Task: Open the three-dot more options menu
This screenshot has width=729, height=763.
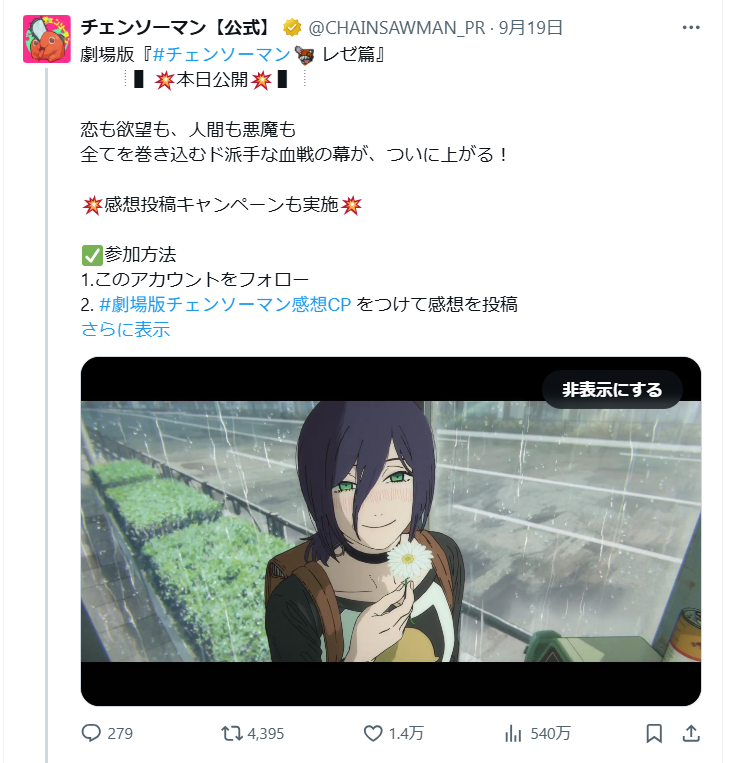Action: pyautogui.click(x=691, y=27)
